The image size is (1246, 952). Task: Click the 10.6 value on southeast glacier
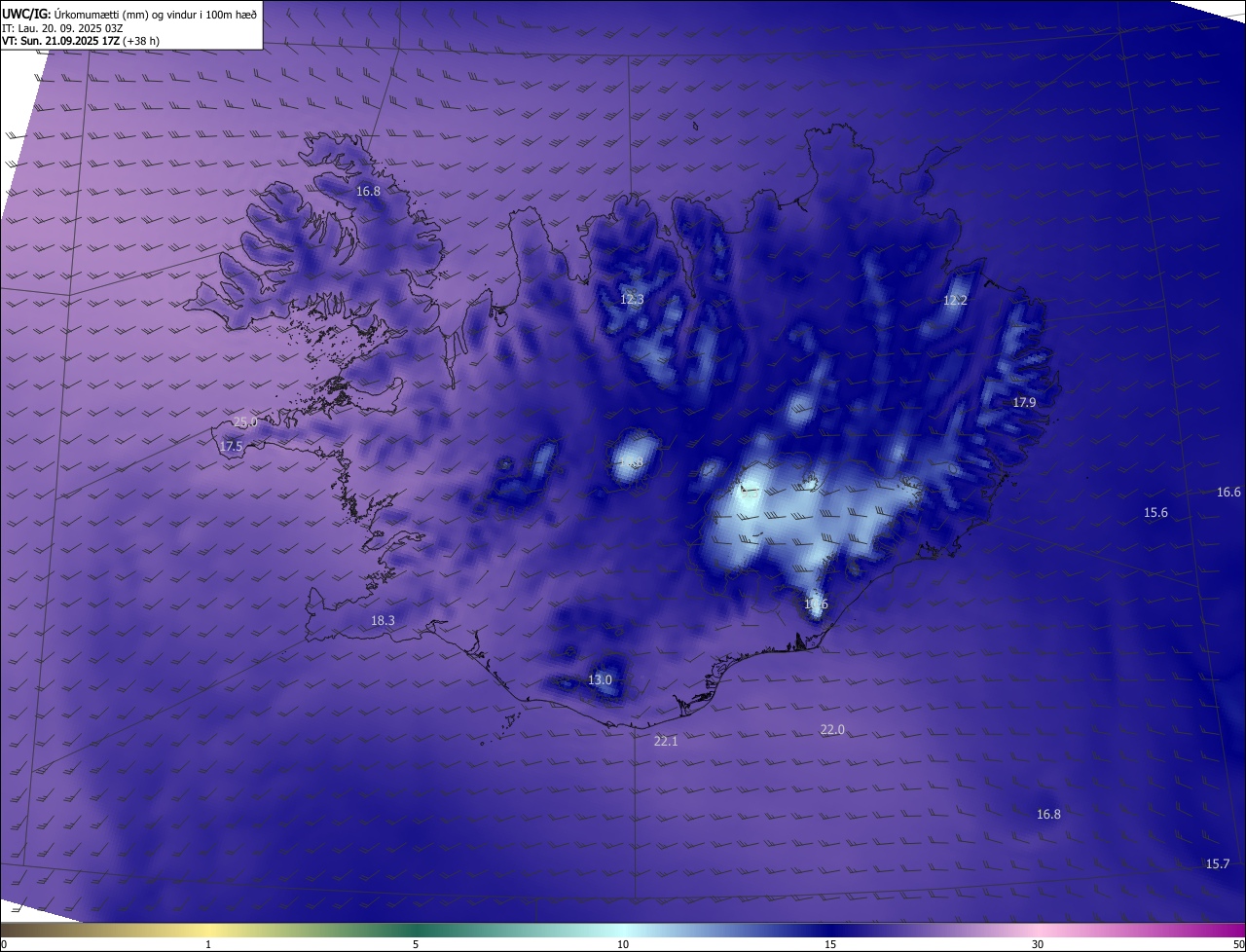tap(816, 604)
